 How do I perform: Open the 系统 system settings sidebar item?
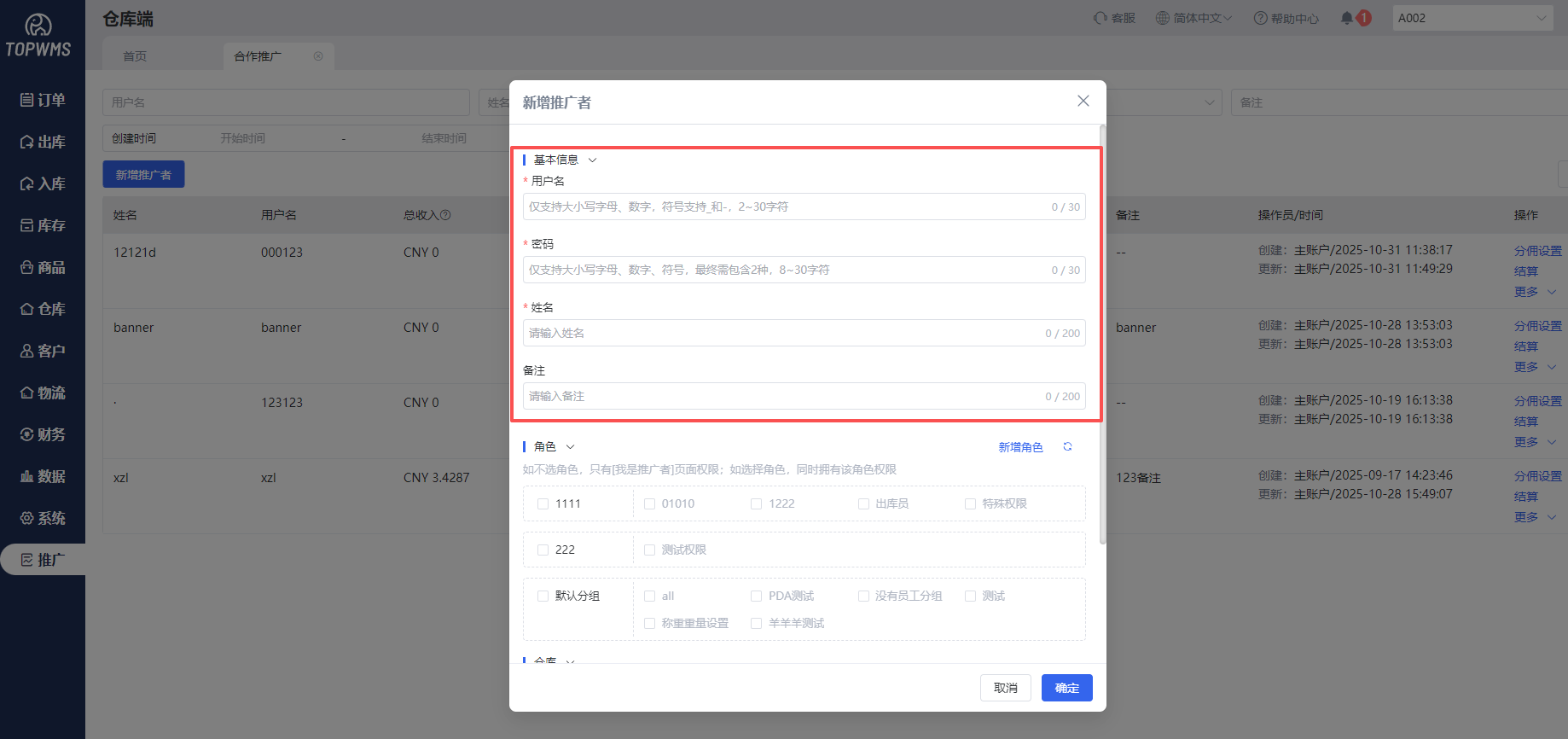pyautogui.click(x=43, y=518)
